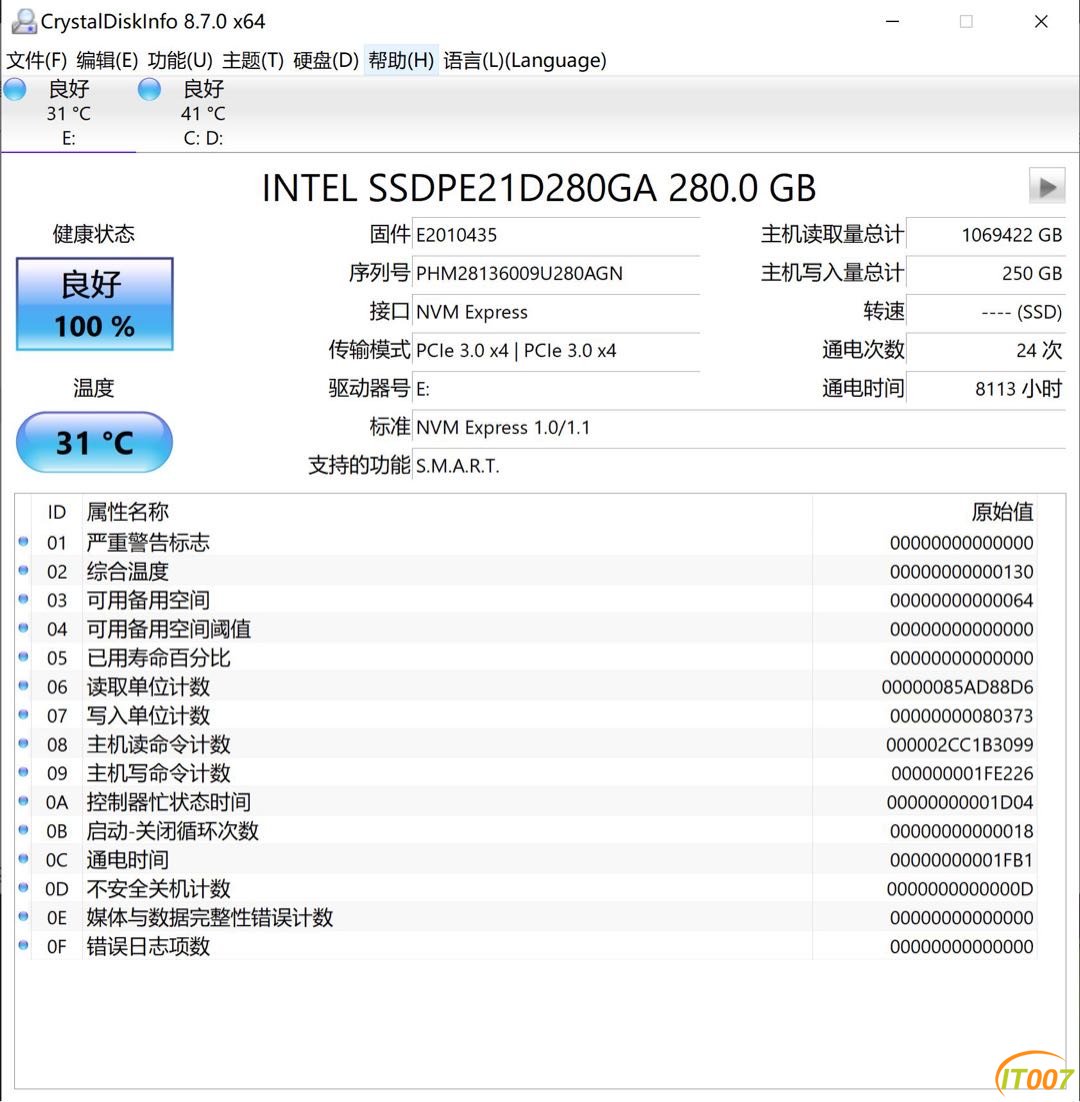Click status dot of row 0B 启动-关闭循环次数
This screenshot has width=1080, height=1102.
click(x=23, y=829)
